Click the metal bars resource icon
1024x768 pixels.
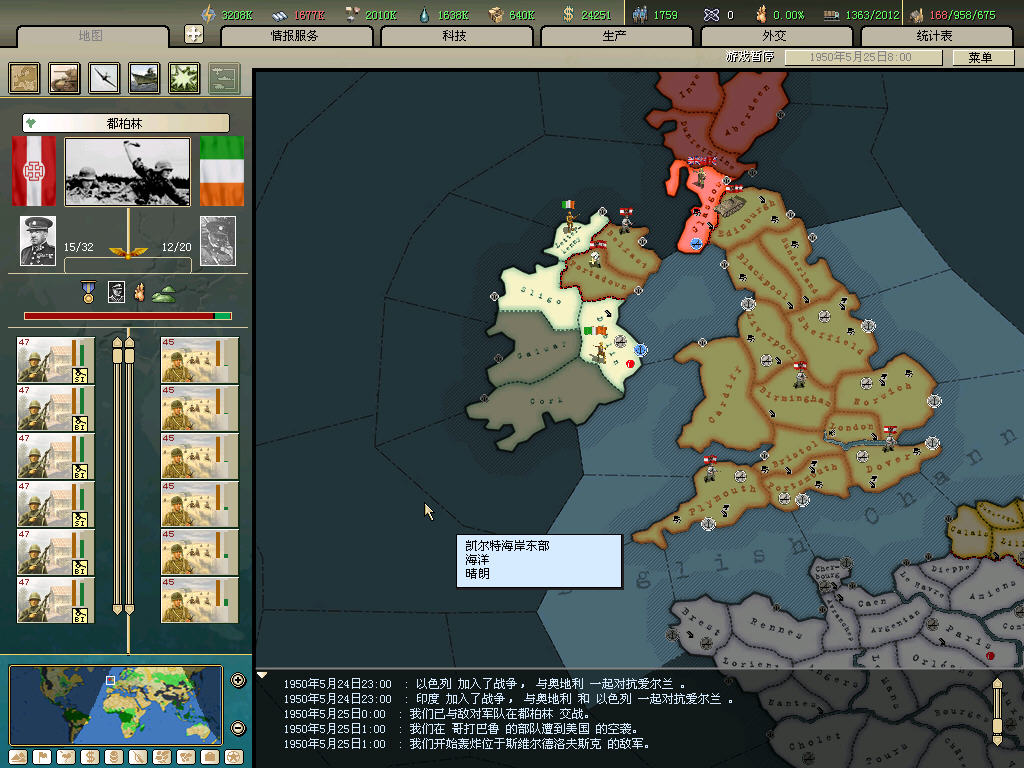point(280,14)
